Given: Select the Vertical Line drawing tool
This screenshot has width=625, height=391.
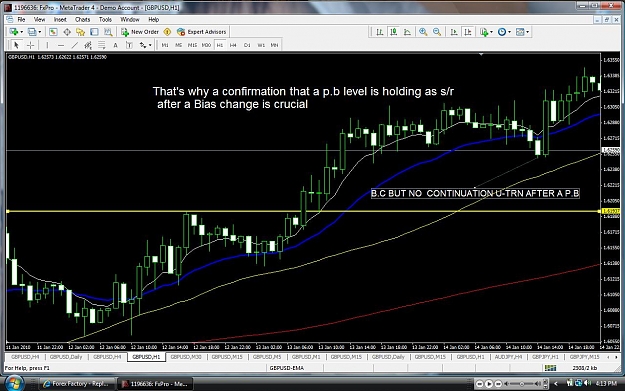Looking at the screenshot, I should click(x=47, y=45).
